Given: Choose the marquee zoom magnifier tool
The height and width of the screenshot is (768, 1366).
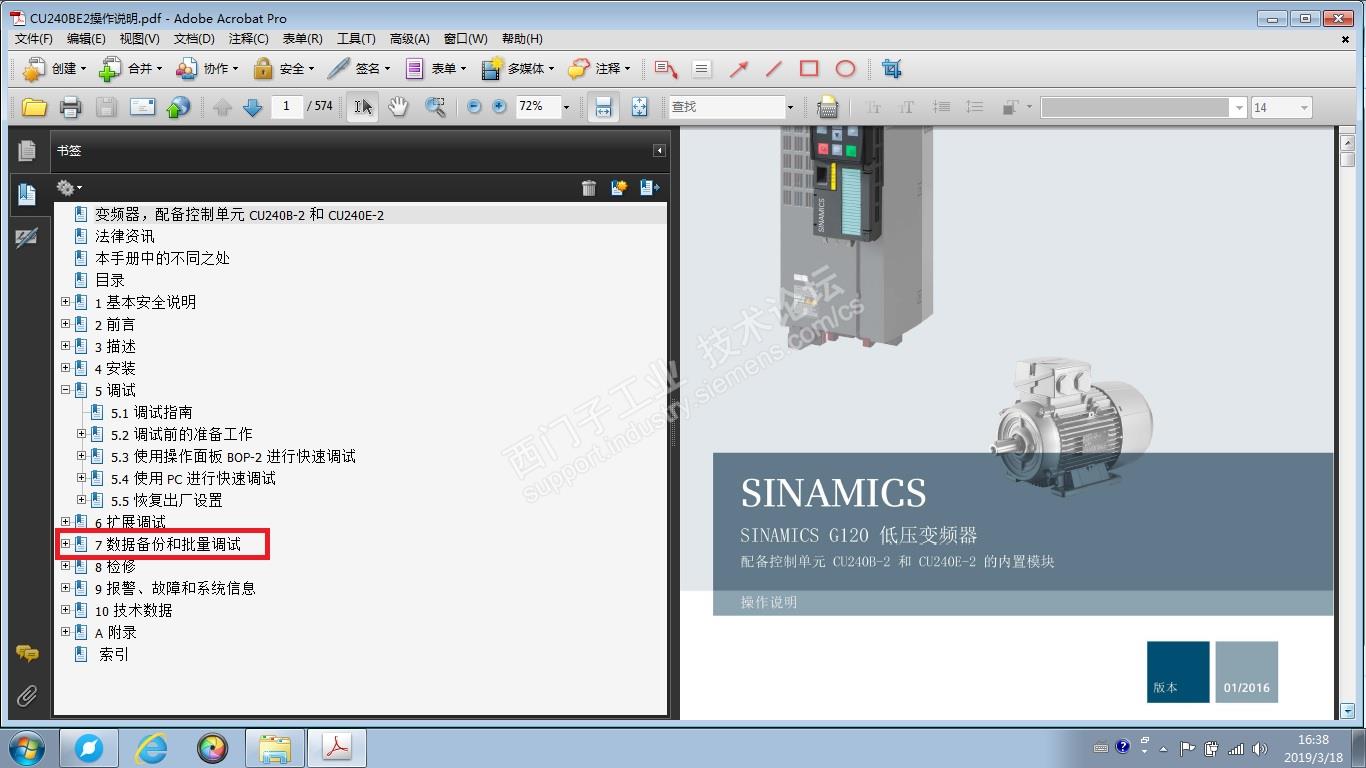Looking at the screenshot, I should pos(435,107).
